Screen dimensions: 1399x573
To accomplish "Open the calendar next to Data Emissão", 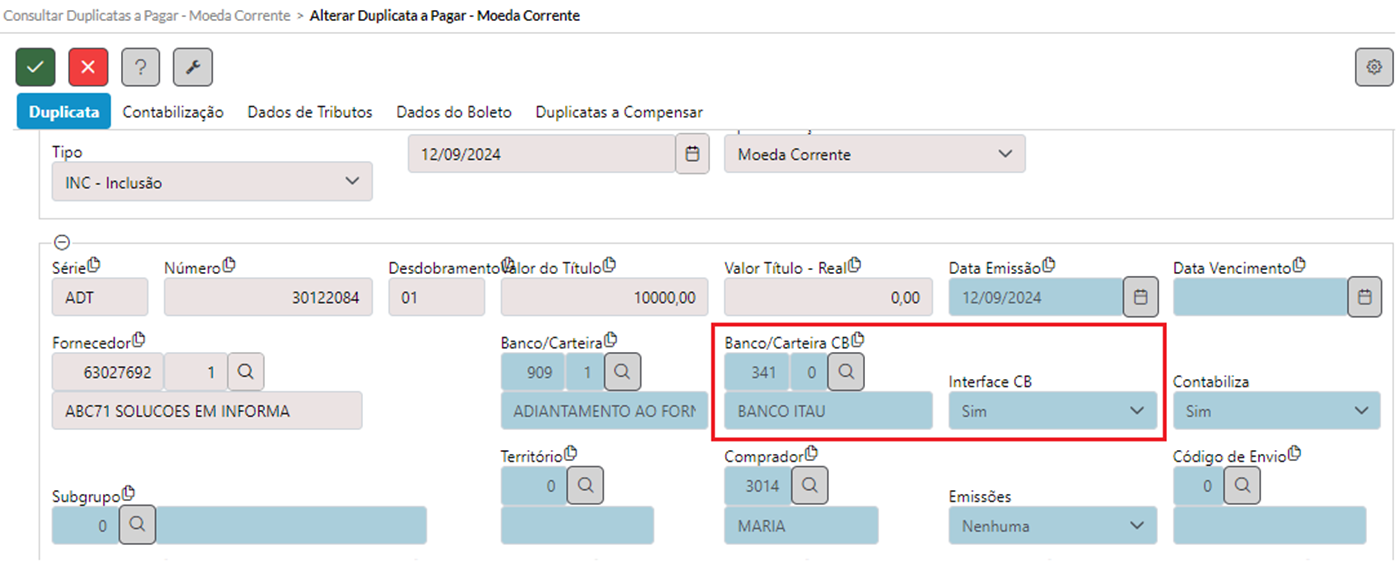I will pyautogui.click(x=1140, y=297).
